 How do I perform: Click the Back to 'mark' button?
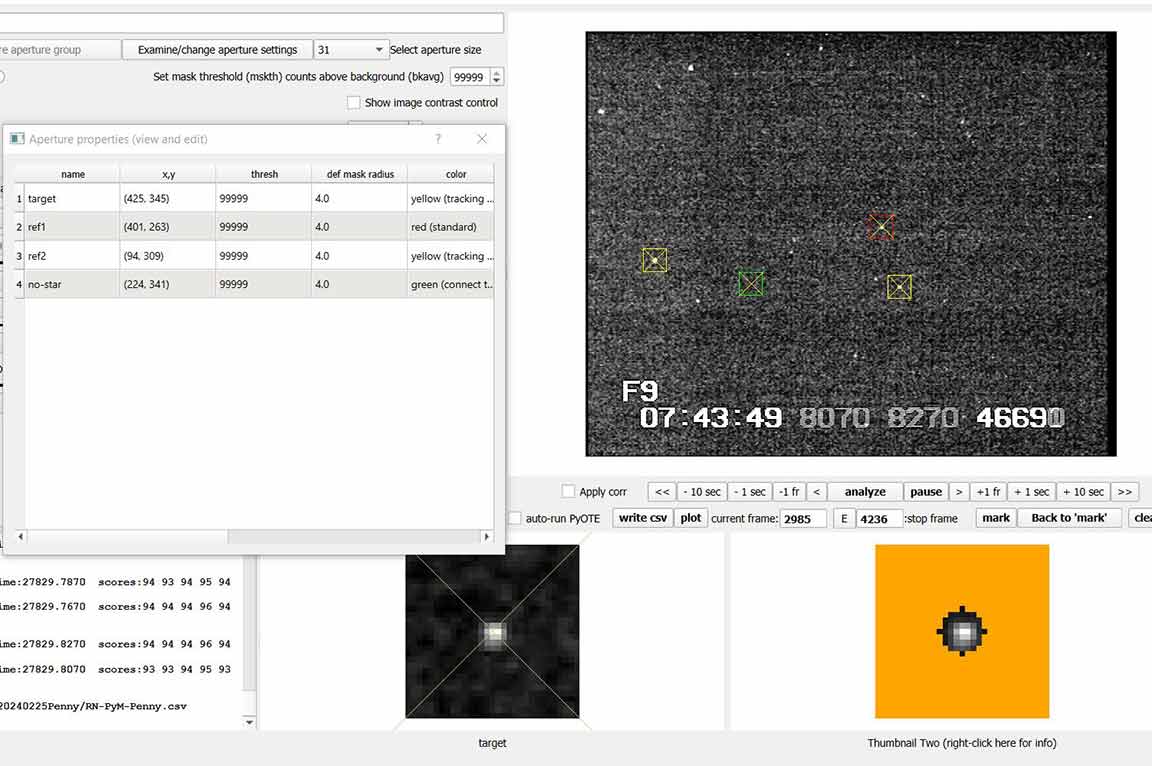click(1069, 518)
